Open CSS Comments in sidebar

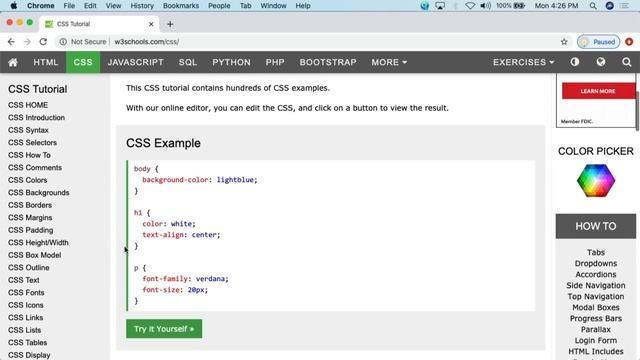tap(35, 168)
